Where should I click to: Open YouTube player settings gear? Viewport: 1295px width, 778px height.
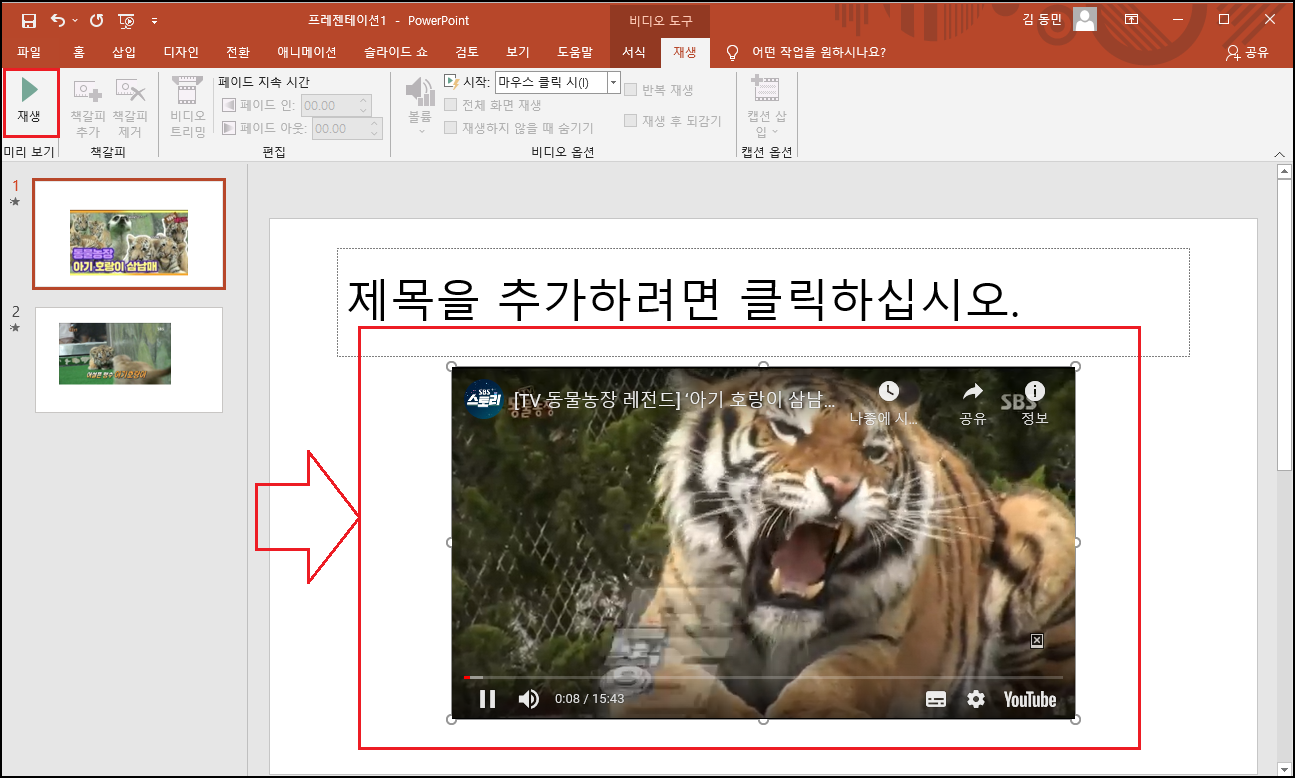click(x=976, y=699)
